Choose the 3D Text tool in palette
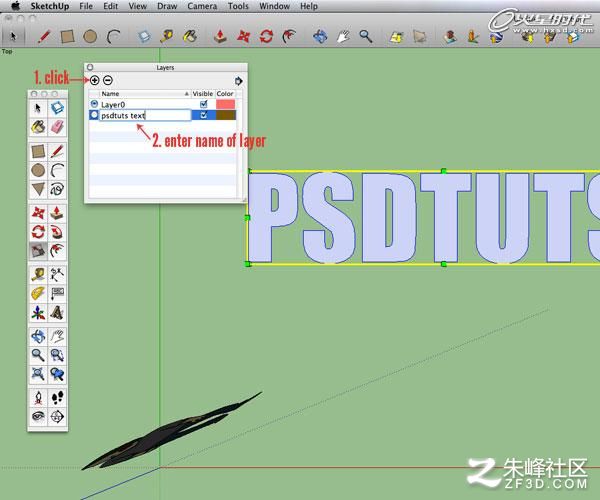Viewport: 600px width, 500px height. coord(57,313)
